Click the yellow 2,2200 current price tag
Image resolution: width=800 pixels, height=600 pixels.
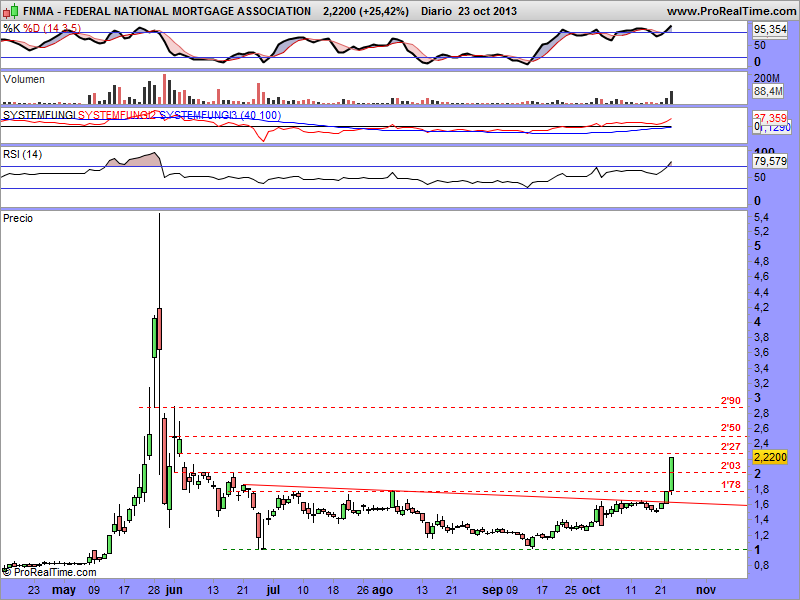pos(771,455)
